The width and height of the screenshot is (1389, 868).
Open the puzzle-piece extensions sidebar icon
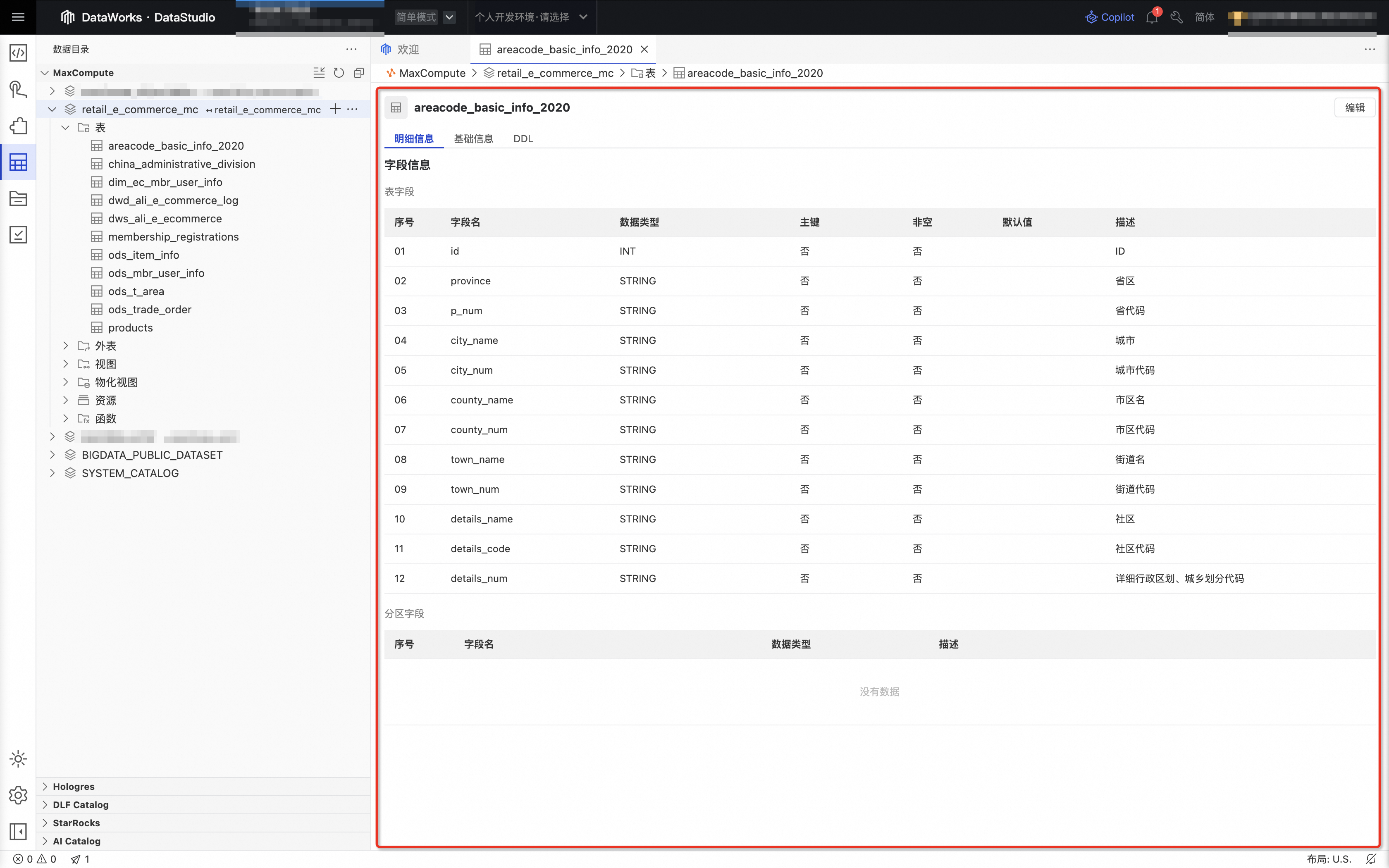(18, 126)
